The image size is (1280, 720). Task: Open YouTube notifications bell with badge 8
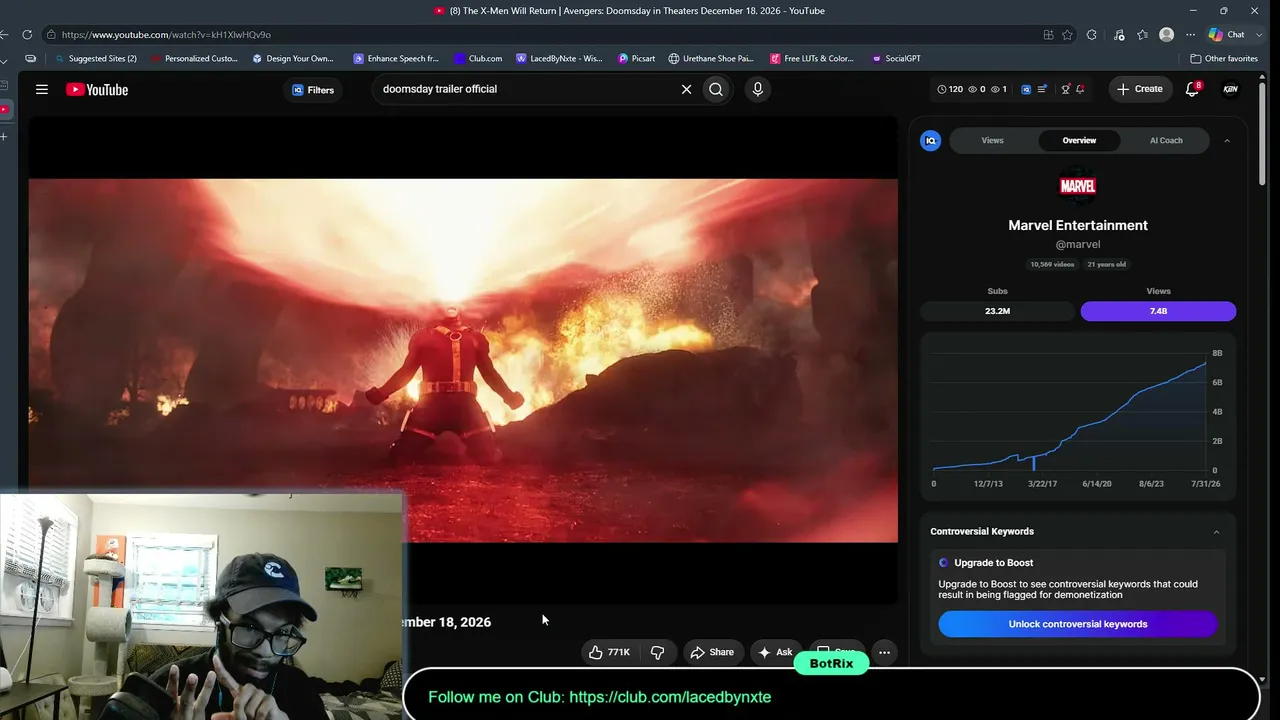click(1192, 89)
